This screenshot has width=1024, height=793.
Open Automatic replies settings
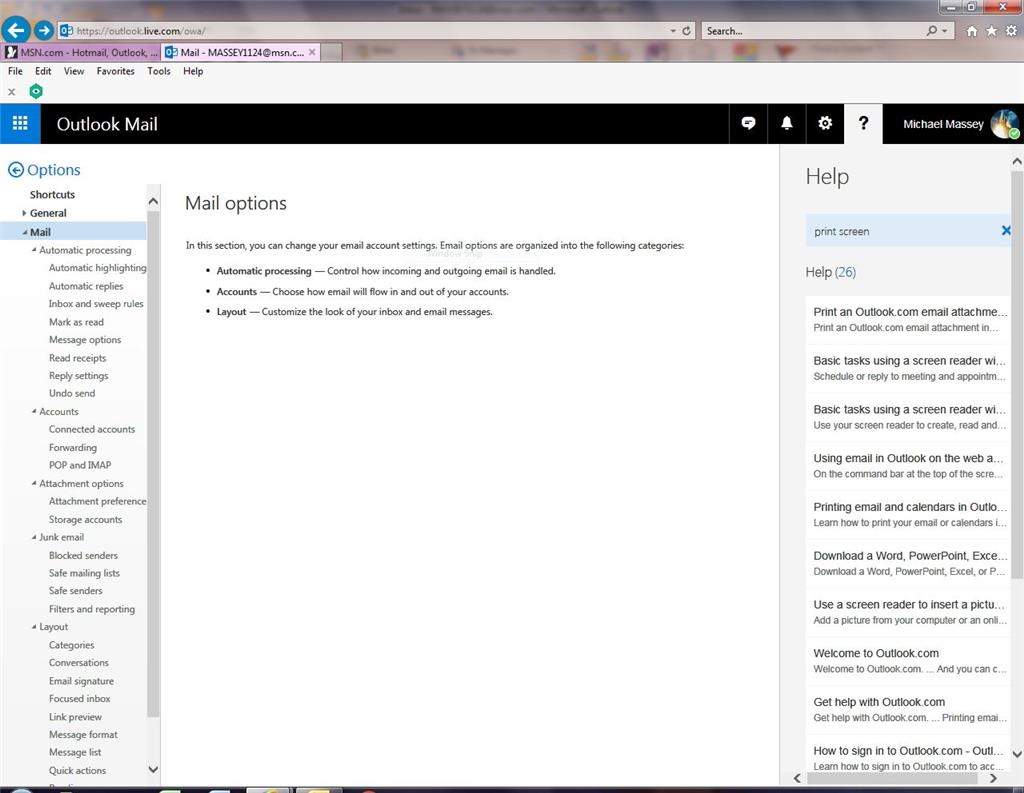[x=86, y=286]
